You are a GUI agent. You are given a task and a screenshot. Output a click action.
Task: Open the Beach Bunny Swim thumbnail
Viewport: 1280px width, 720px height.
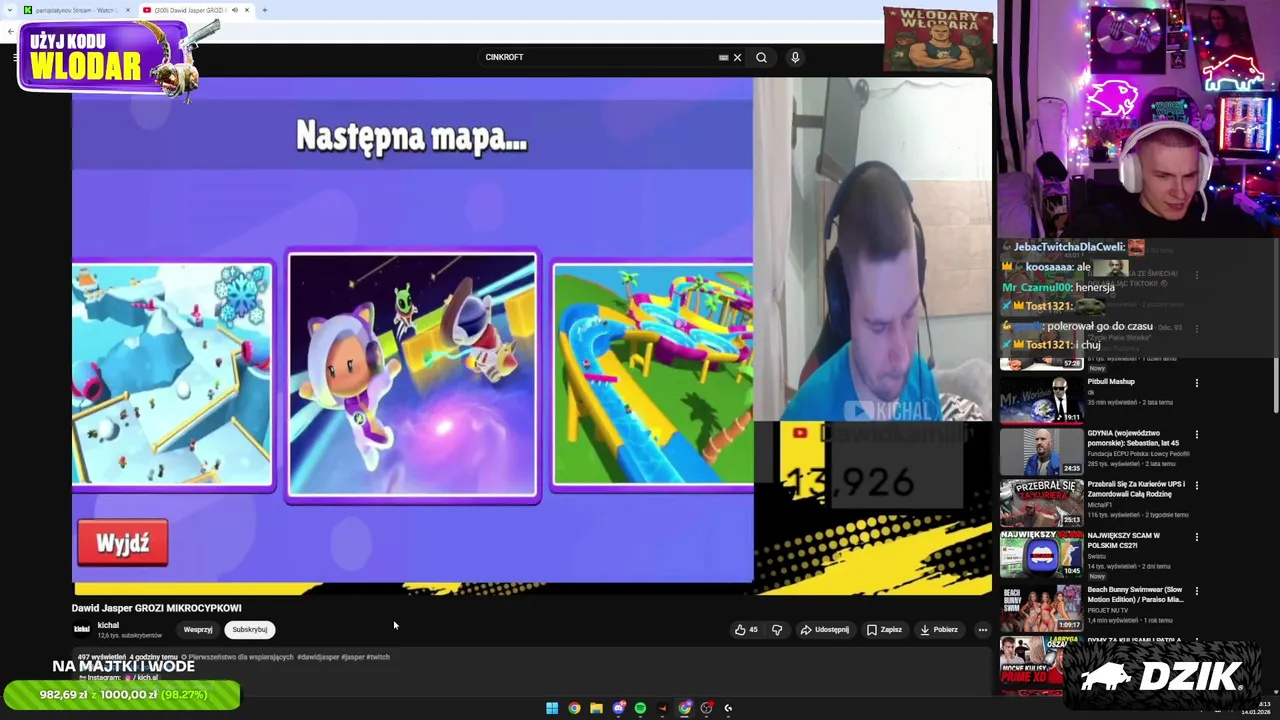(x=1041, y=607)
